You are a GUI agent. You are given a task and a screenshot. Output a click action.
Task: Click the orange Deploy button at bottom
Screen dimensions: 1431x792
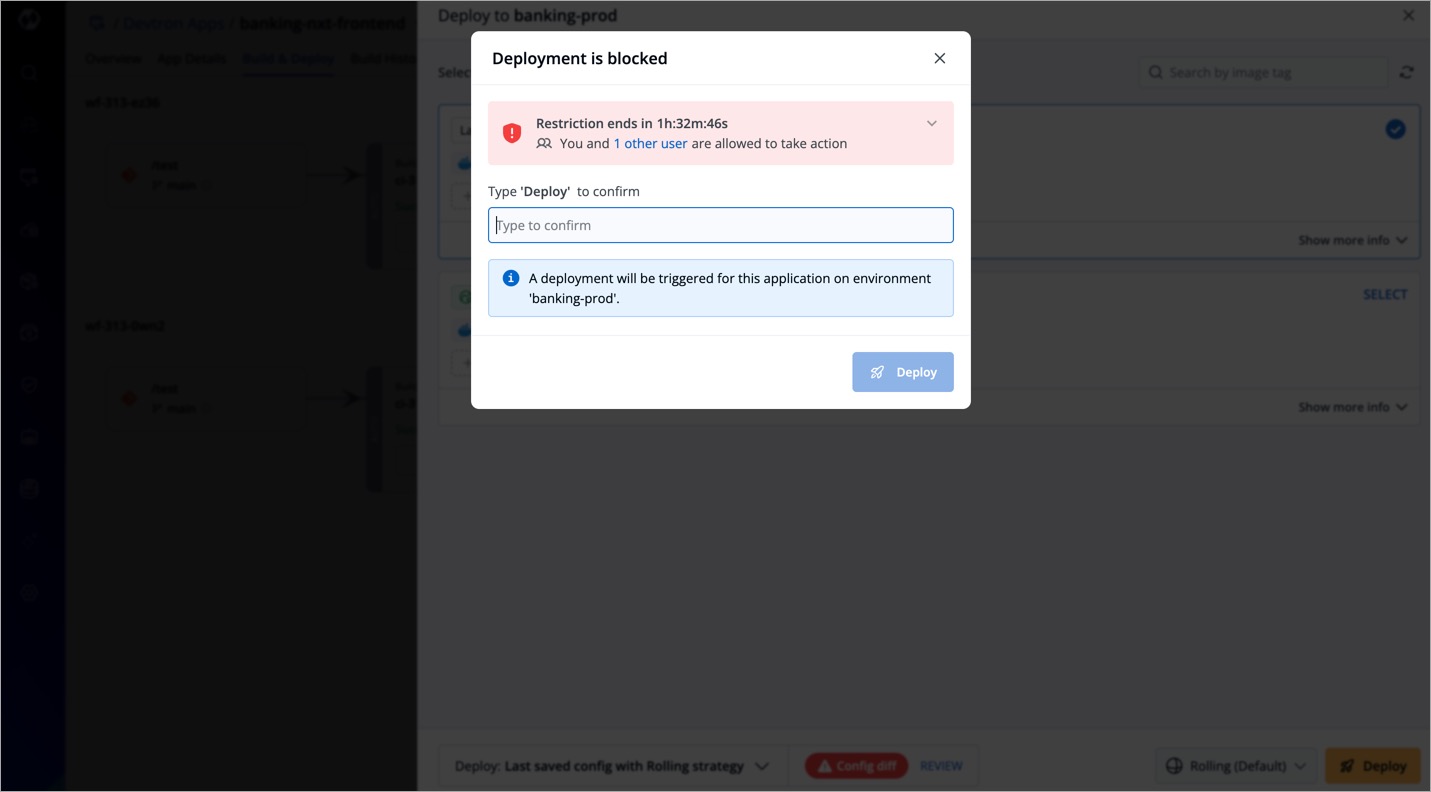coord(1372,766)
